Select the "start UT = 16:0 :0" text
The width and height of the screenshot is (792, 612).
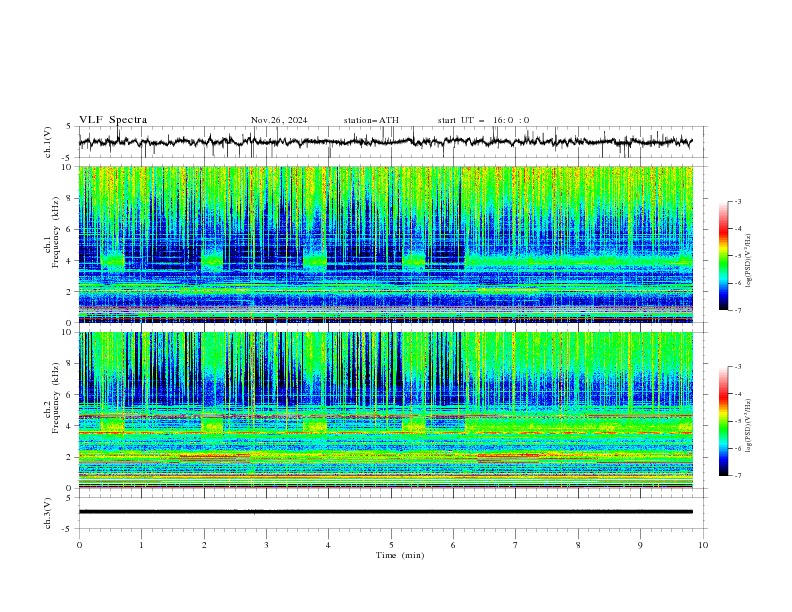[x=483, y=120]
